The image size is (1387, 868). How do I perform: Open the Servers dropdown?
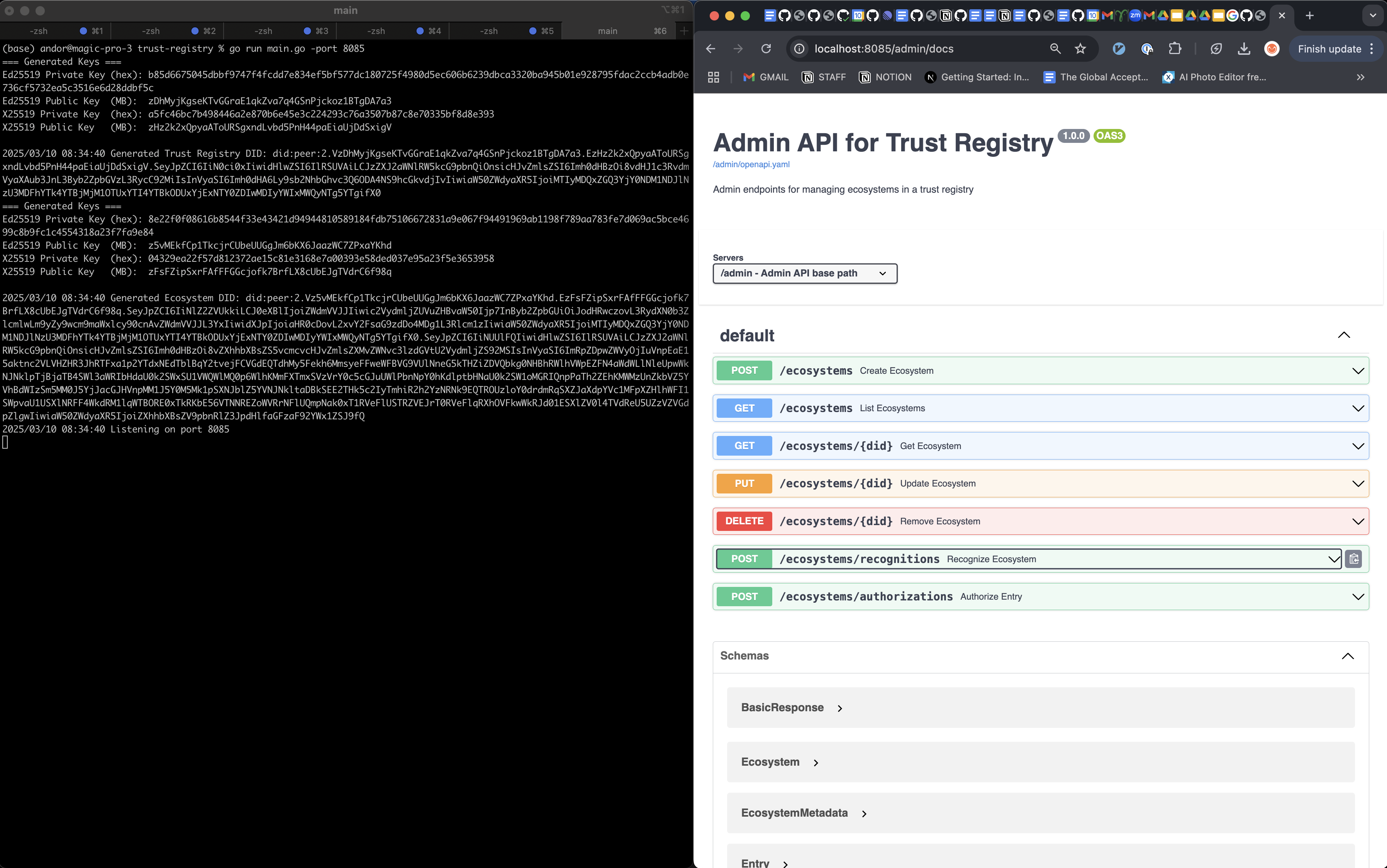point(804,273)
